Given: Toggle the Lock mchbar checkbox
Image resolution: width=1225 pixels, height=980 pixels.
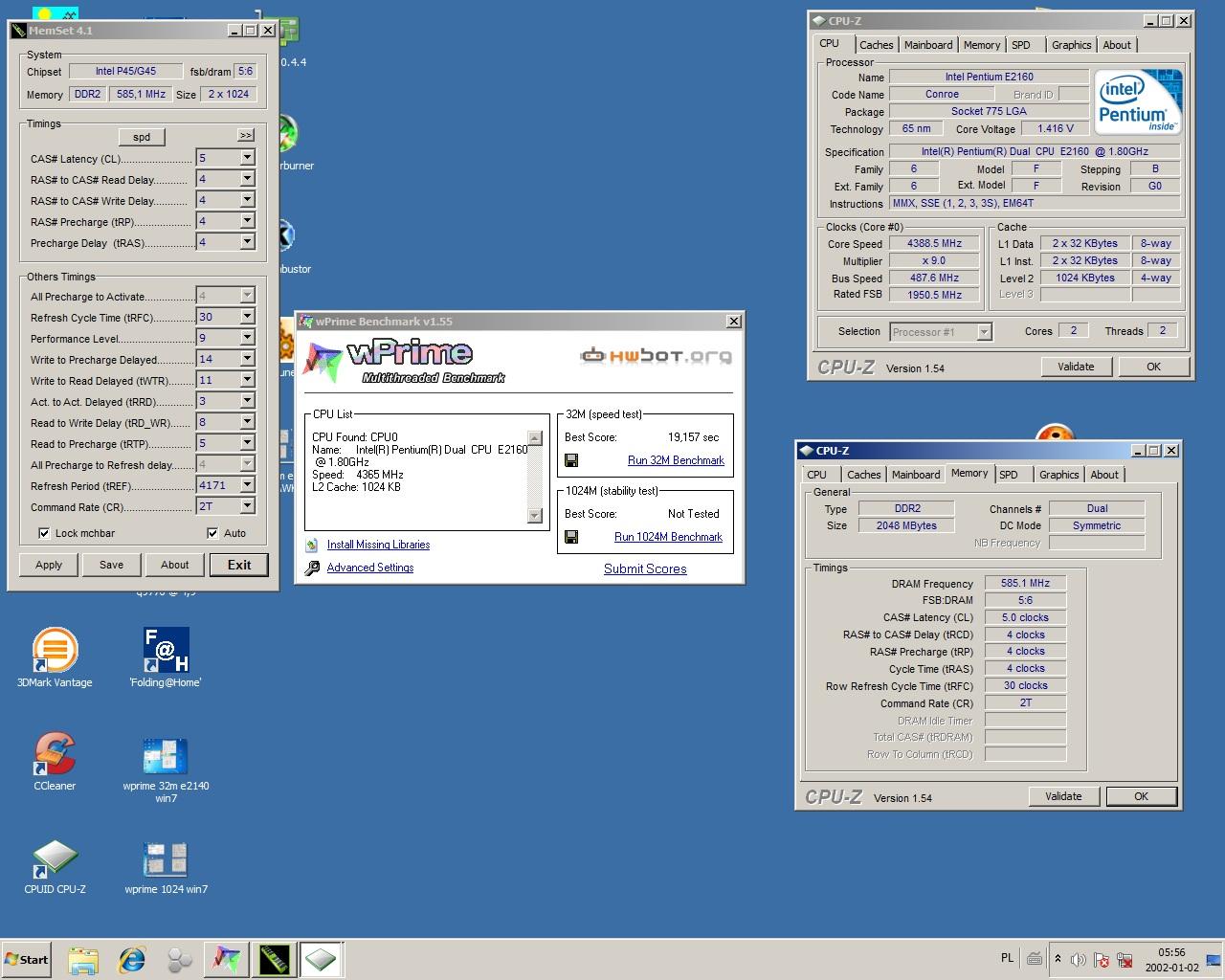Looking at the screenshot, I should 44,533.
